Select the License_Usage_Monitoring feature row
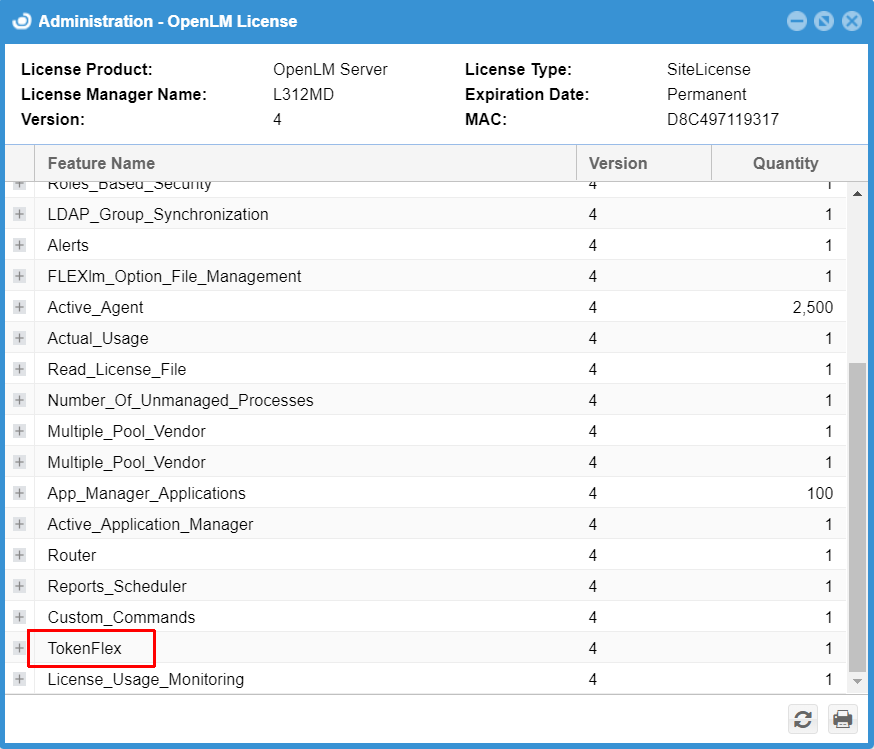The width and height of the screenshot is (874, 749). click(x=145, y=679)
